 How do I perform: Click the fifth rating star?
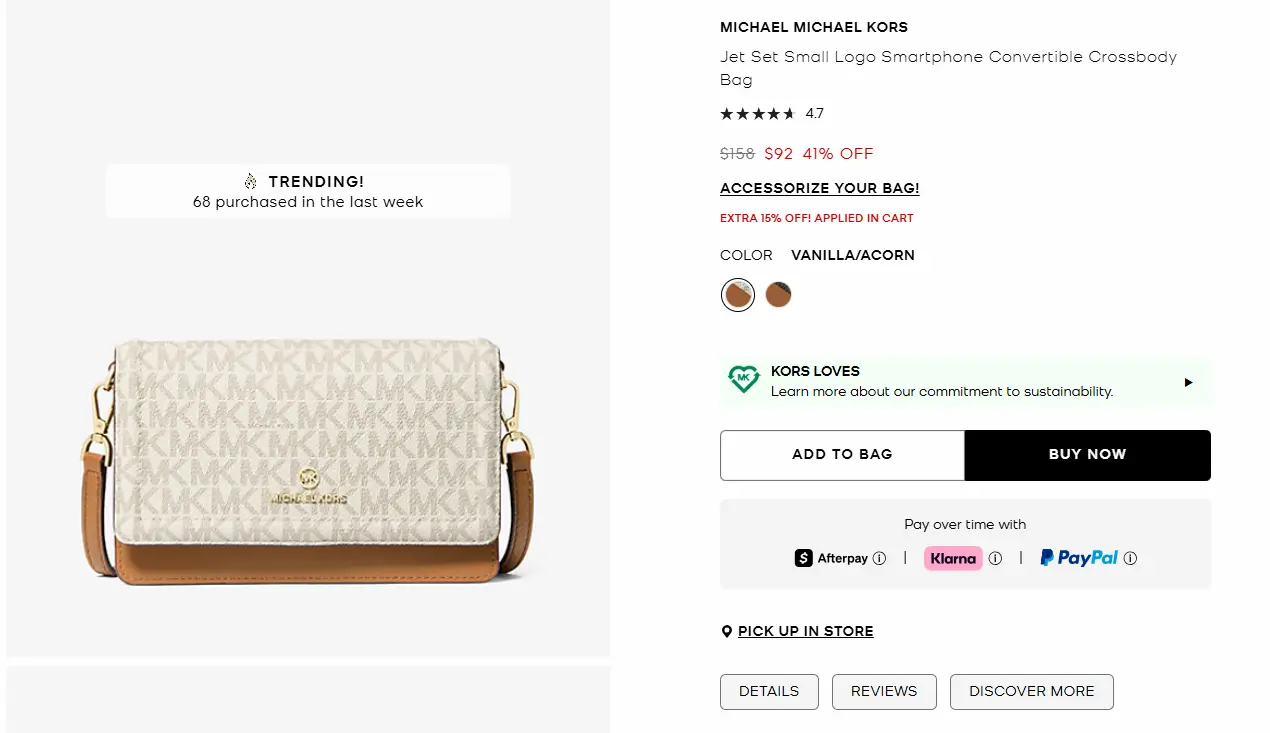[x=787, y=113]
